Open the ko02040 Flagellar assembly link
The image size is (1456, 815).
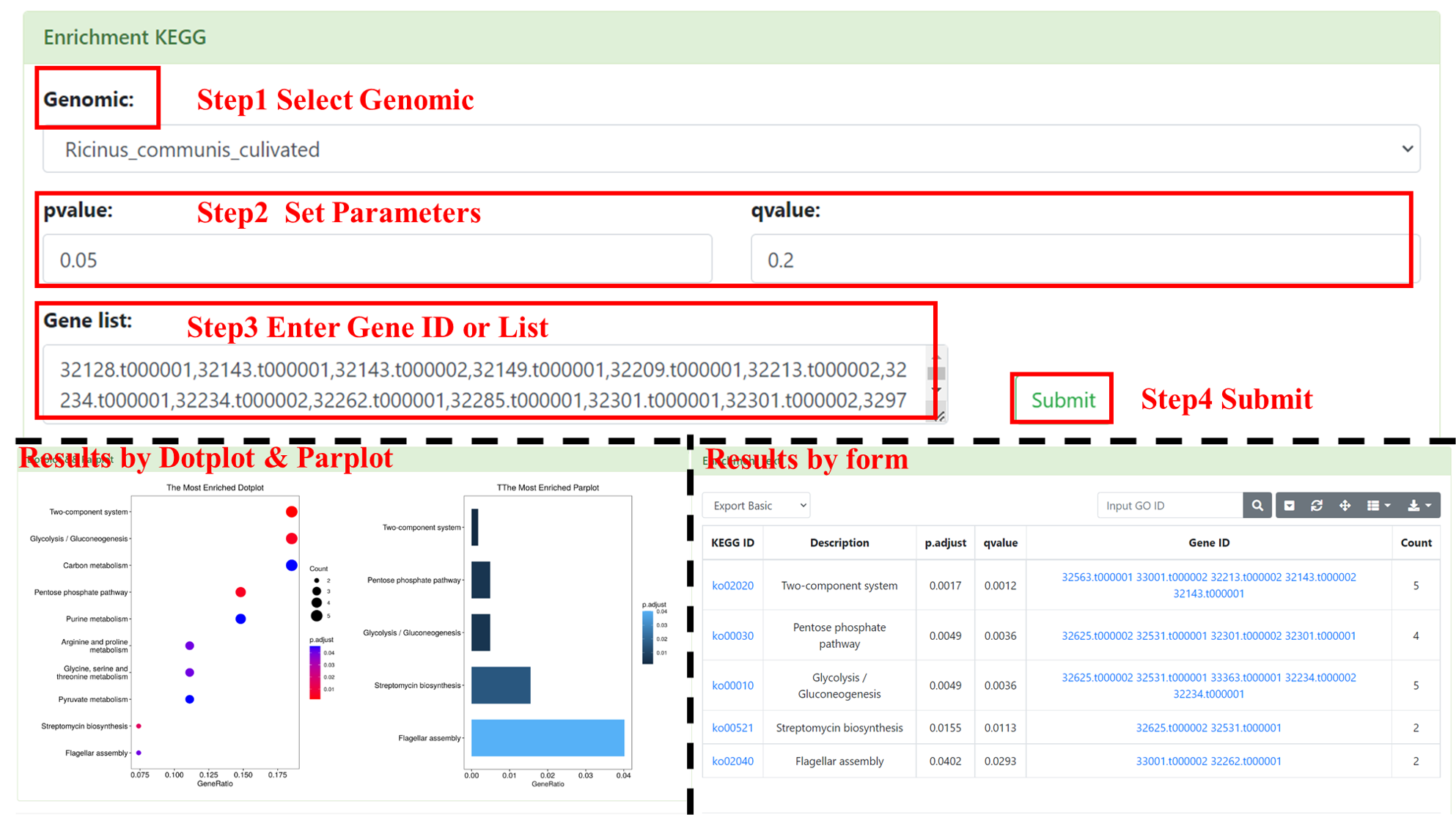pos(732,761)
